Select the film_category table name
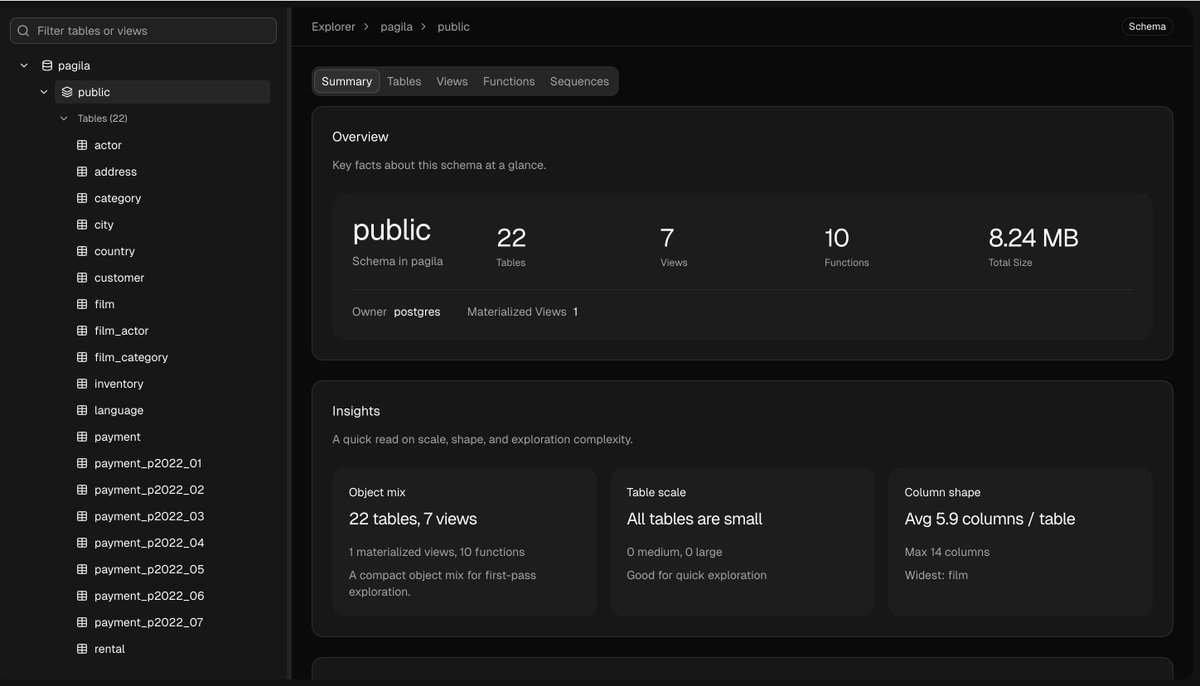The image size is (1200, 686). coord(131,357)
